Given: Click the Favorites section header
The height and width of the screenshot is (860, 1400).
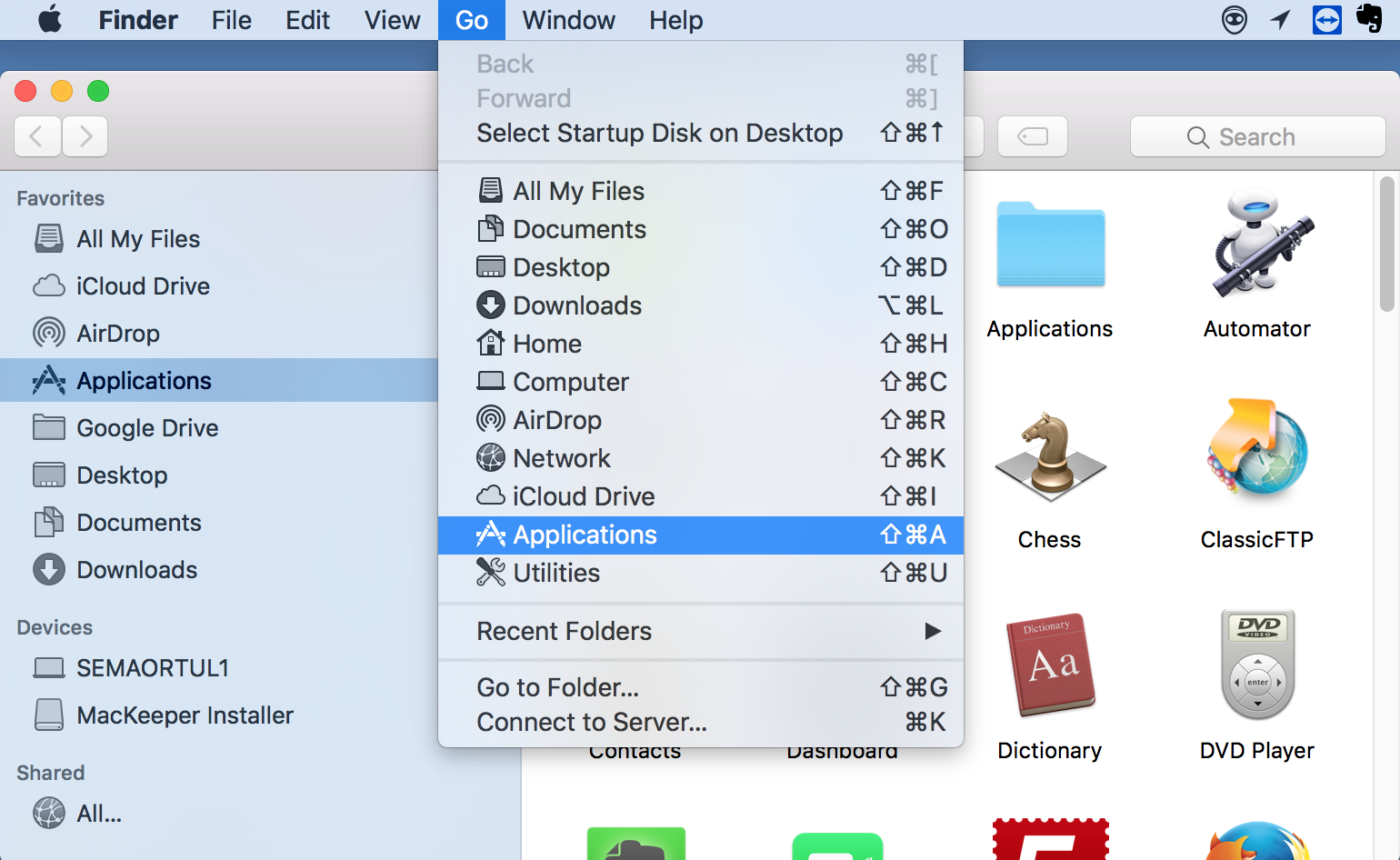Looking at the screenshot, I should (61, 198).
